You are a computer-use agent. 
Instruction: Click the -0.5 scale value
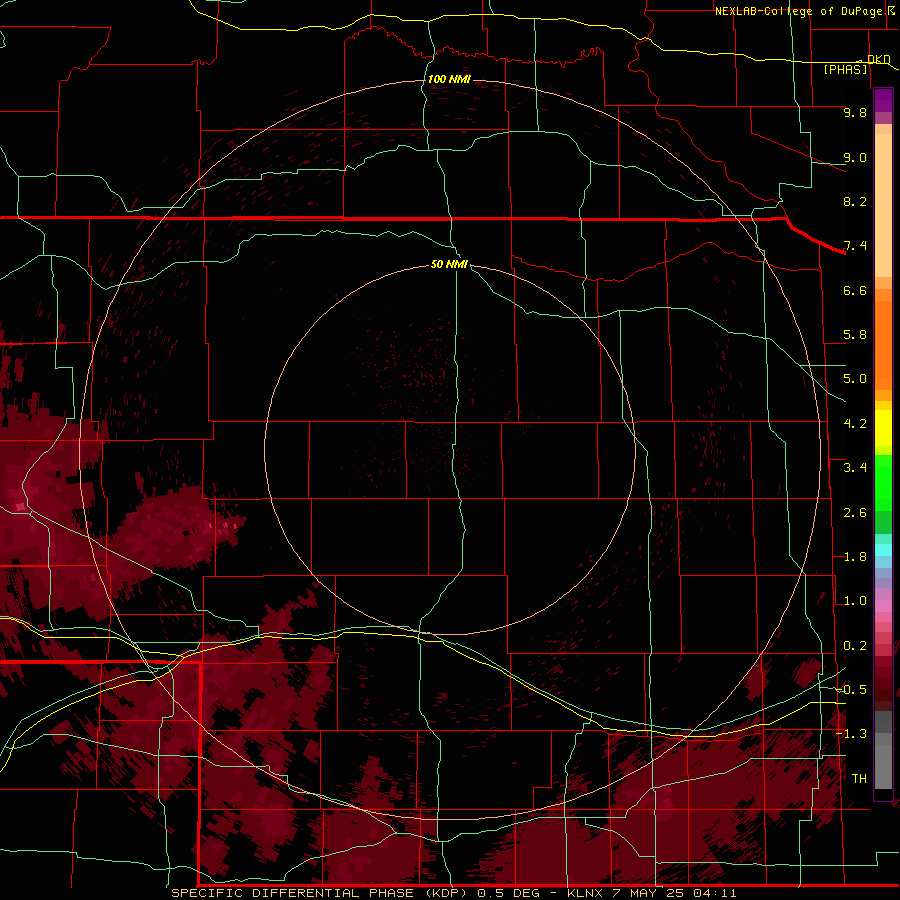851,689
